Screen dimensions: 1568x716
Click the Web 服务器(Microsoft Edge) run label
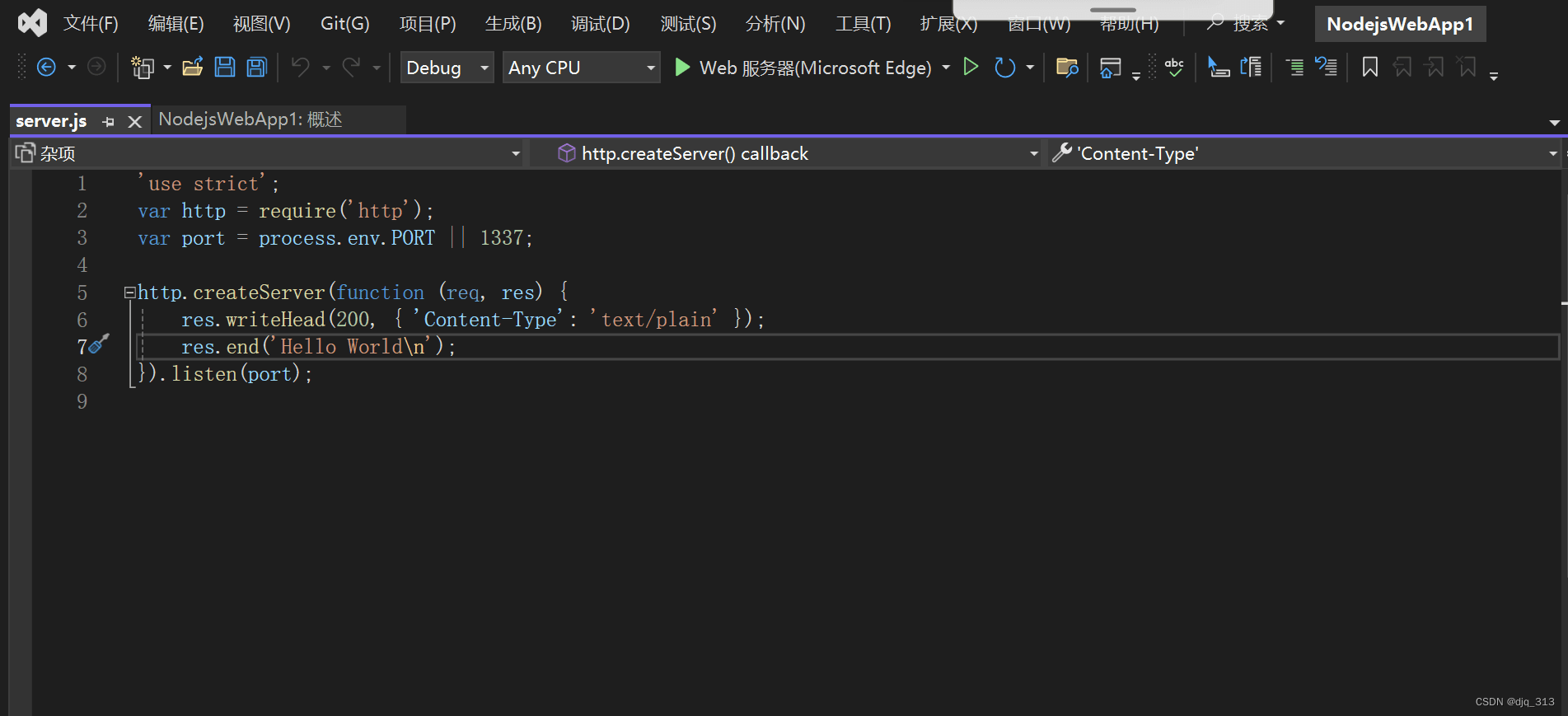point(816,68)
